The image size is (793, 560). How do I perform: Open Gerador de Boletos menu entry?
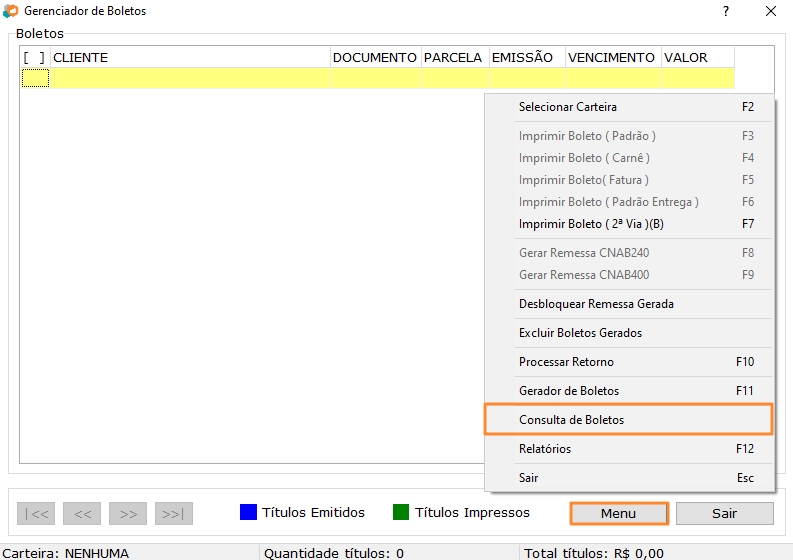pyautogui.click(x=568, y=391)
